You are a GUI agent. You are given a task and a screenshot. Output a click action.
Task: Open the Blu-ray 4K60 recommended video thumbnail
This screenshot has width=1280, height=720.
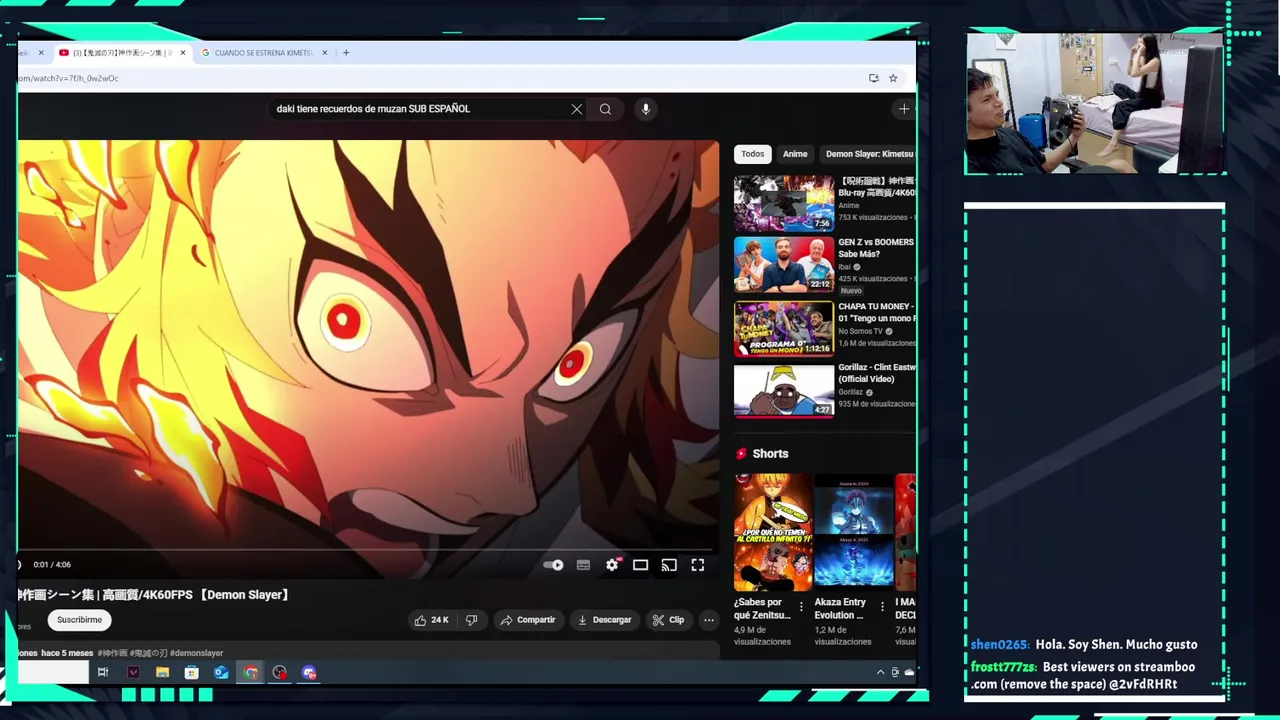(x=784, y=204)
